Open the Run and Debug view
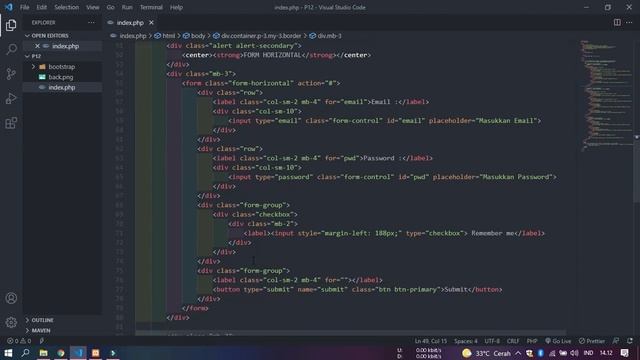This screenshot has height=360, width=640. [11, 98]
